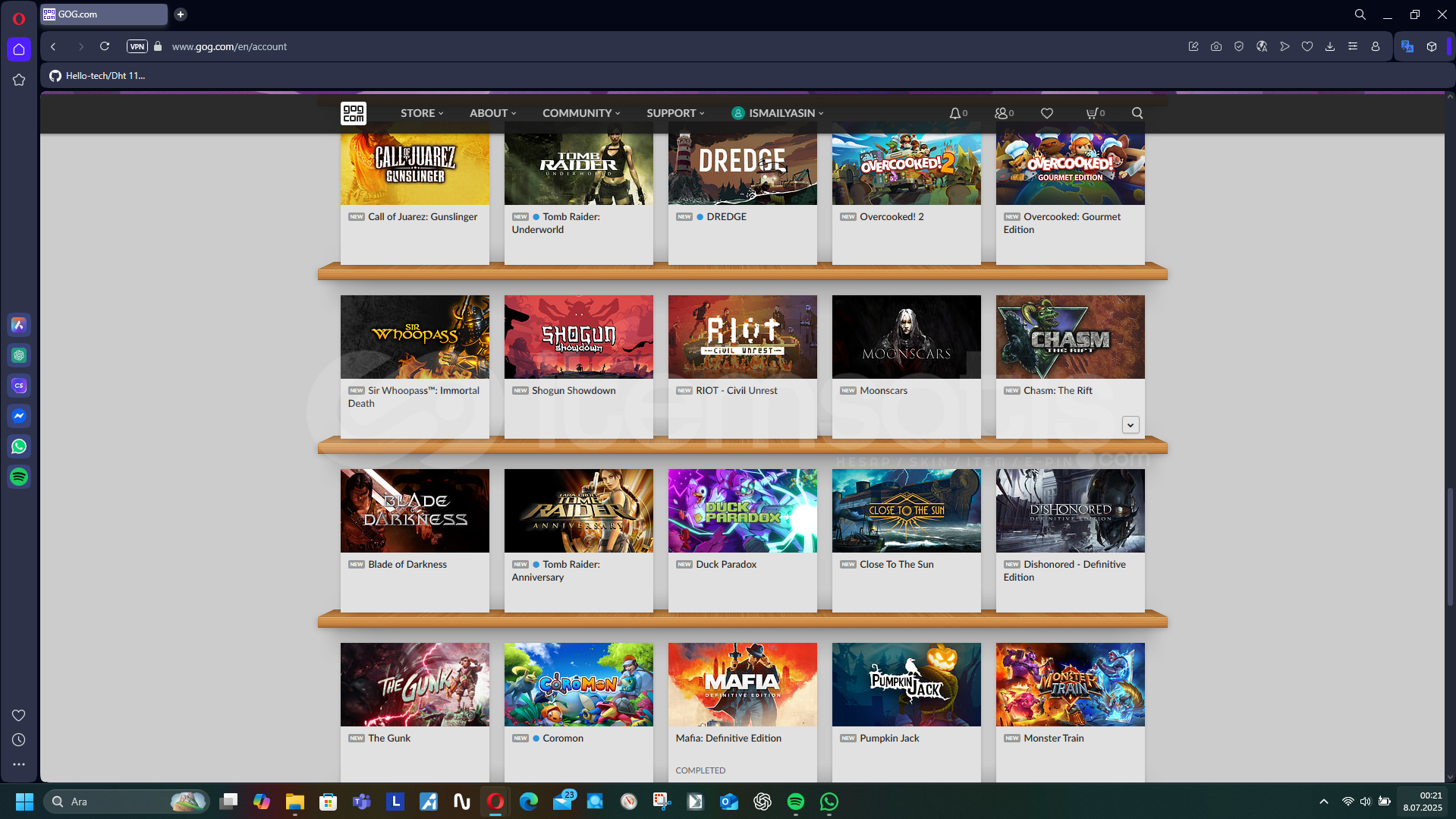Open Call of Juarez: Gunslinger title
Screen dimensions: 1456x819
click(x=423, y=217)
